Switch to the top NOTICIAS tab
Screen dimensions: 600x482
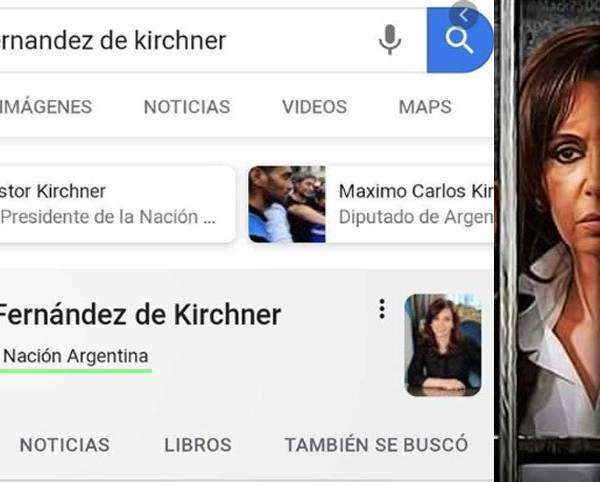[187, 107]
